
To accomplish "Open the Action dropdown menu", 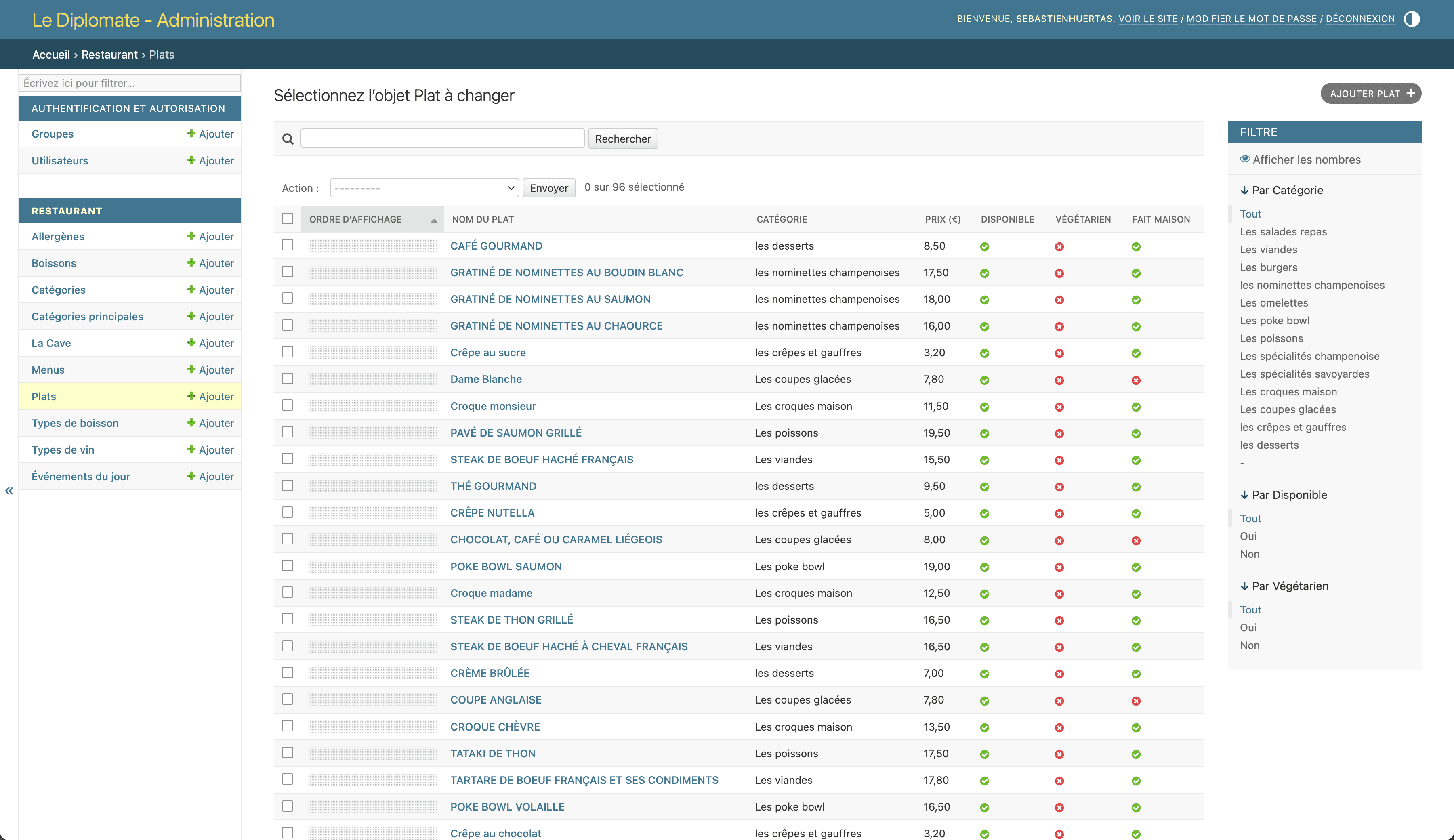I will tap(424, 188).
